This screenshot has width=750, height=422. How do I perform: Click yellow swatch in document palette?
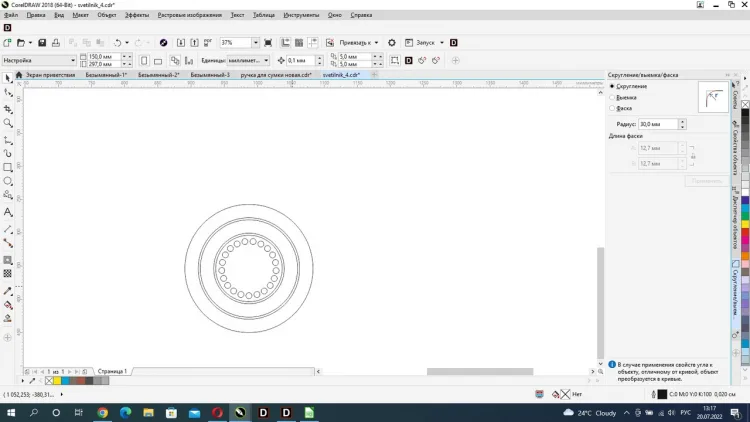pos(57,381)
